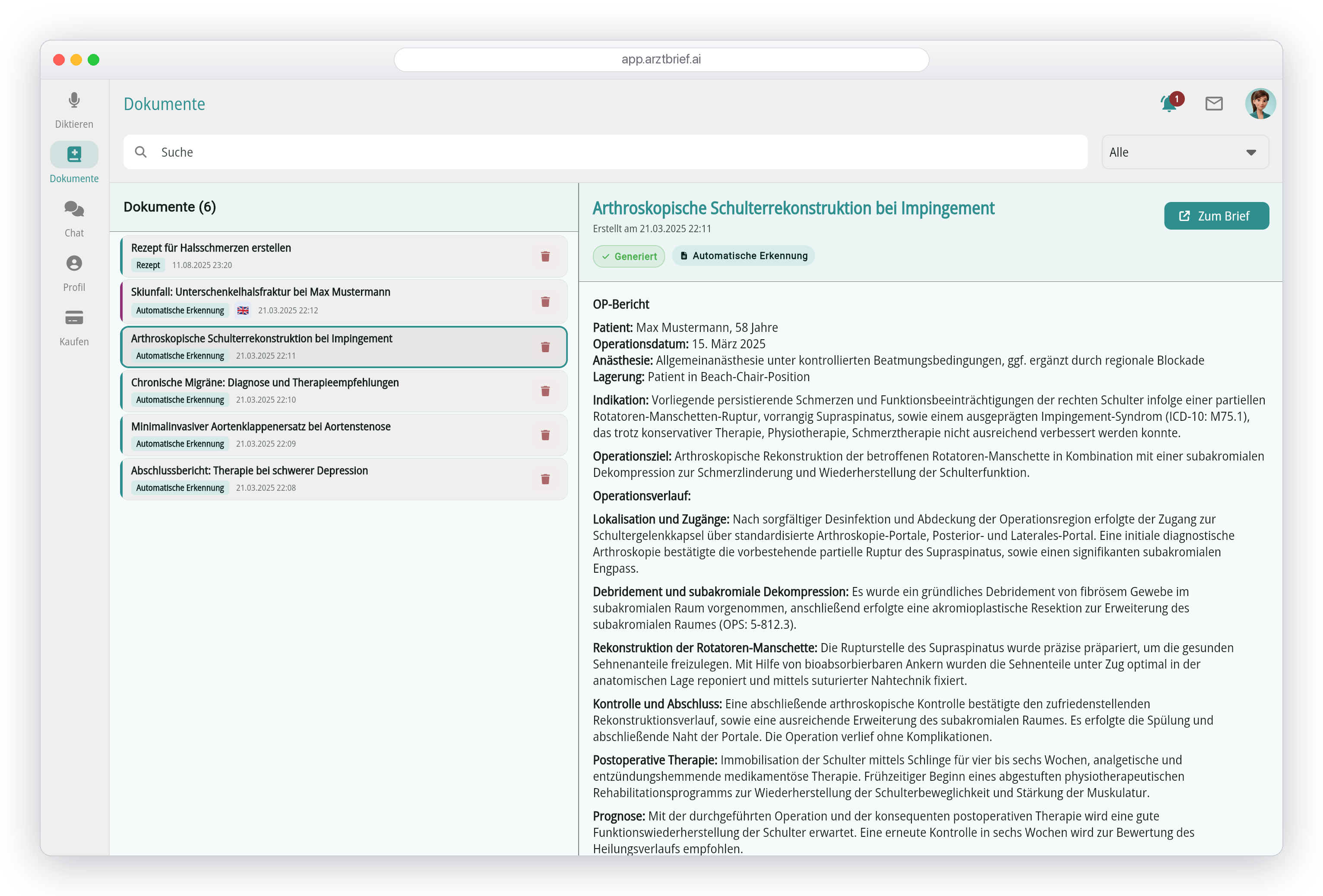Open Skiunfall: Unterschenkelhalsfraktur document
The image size is (1323, 896).
(x=343, y=302)
